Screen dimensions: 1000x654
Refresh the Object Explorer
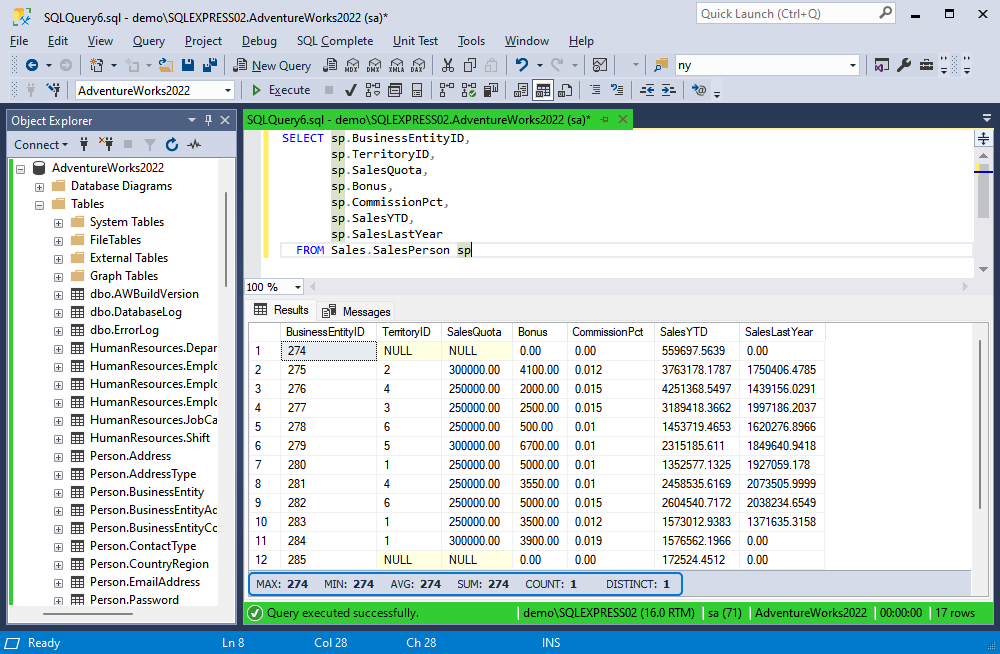coord(172,144)
